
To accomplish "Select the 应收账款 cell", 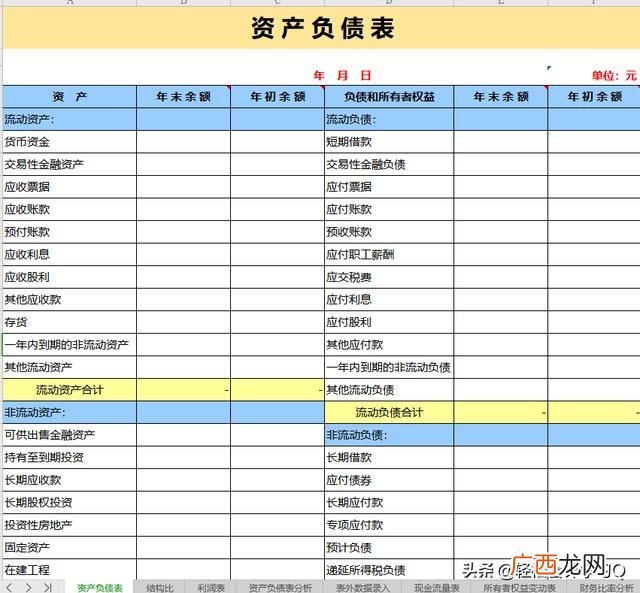I will [69, 209].
